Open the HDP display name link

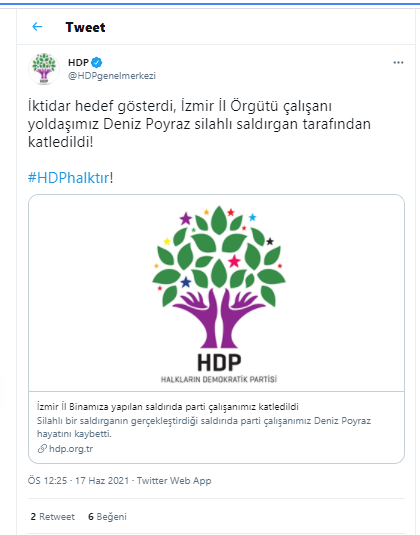(x=78, y=62)
